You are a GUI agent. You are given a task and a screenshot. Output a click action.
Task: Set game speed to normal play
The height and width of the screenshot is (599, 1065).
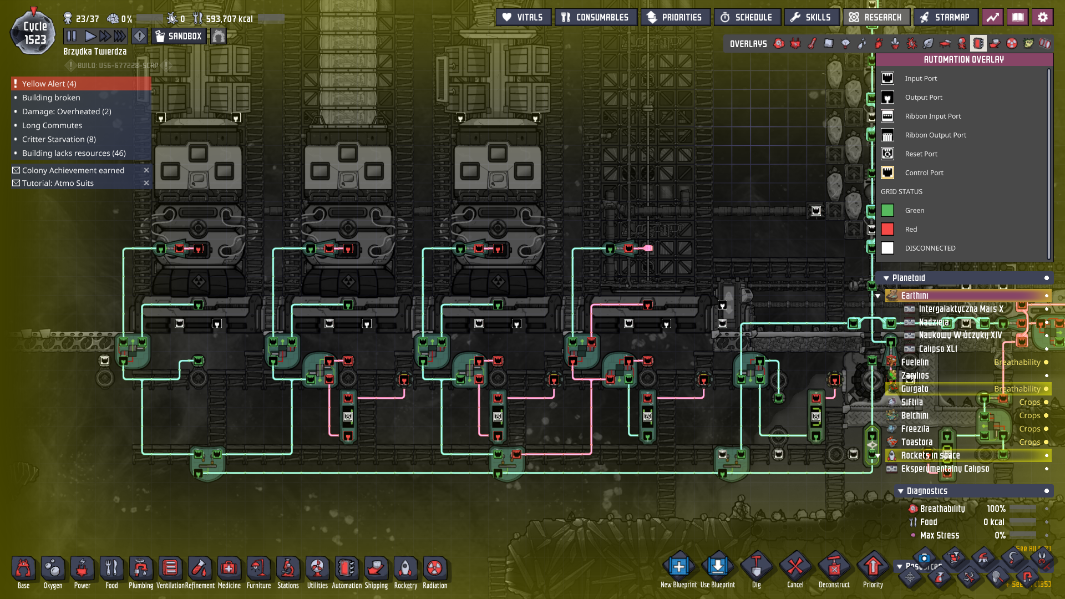coord(90,36)
